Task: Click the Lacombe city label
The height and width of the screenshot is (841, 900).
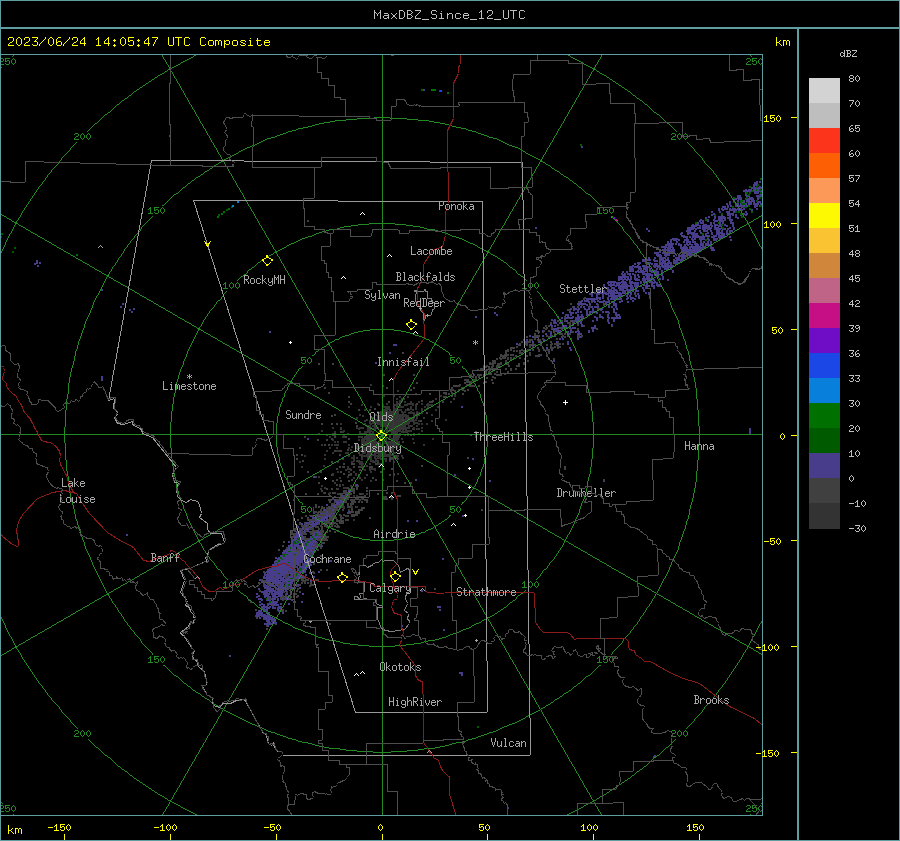Action: (x=431, y=251)
